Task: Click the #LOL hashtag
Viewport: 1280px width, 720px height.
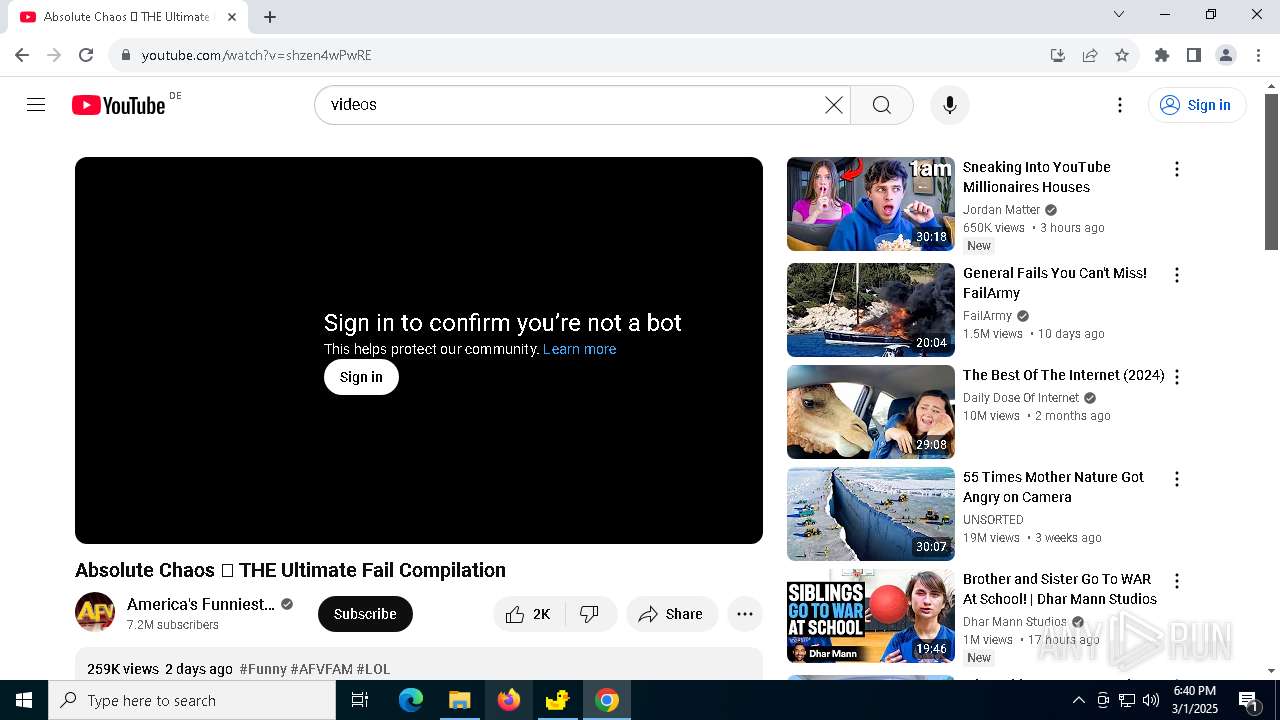Action: tap(373, 669)
